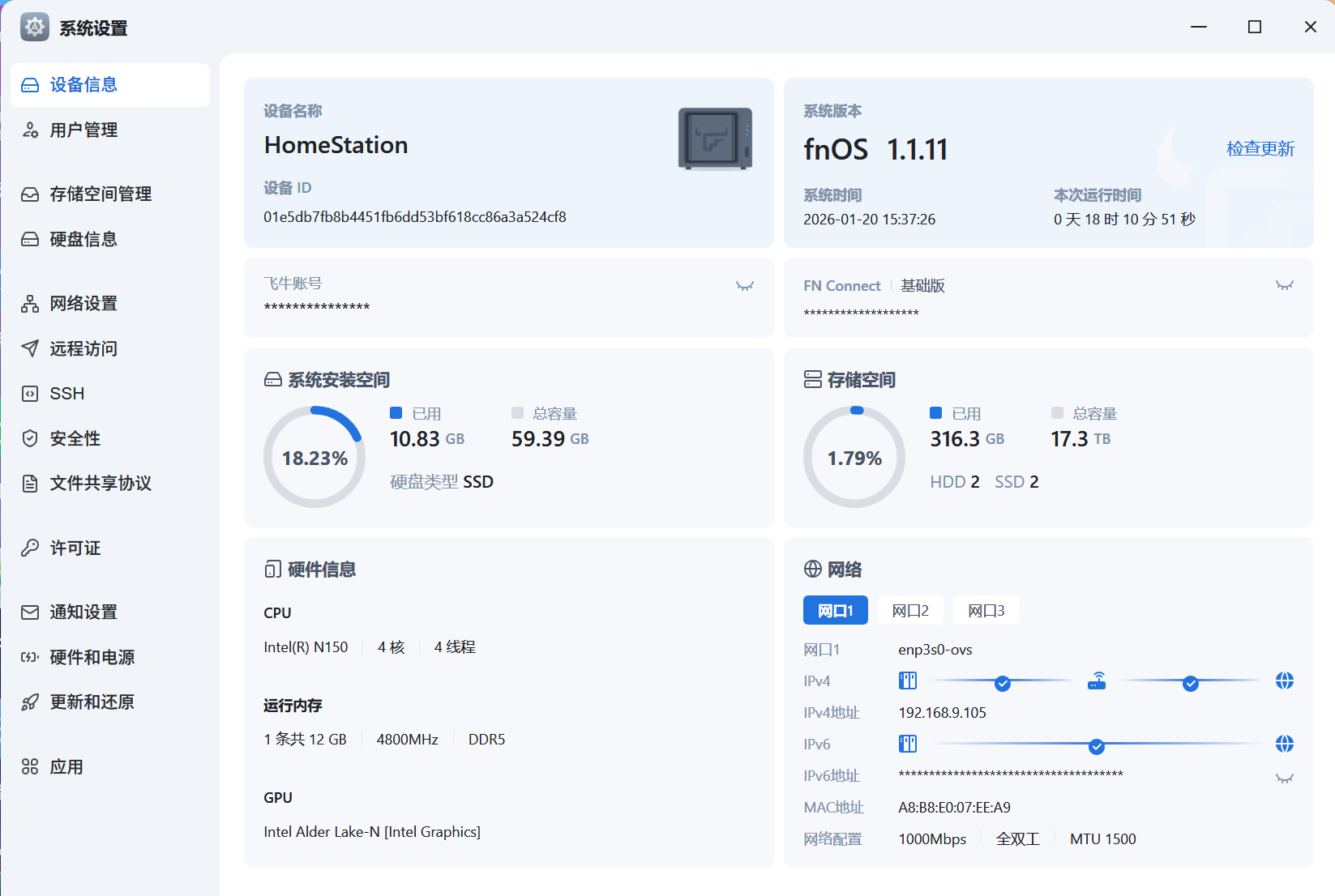Click the system settings gear icon
The height and width of the screenshot is (896, 1335).
click(35, 28)
